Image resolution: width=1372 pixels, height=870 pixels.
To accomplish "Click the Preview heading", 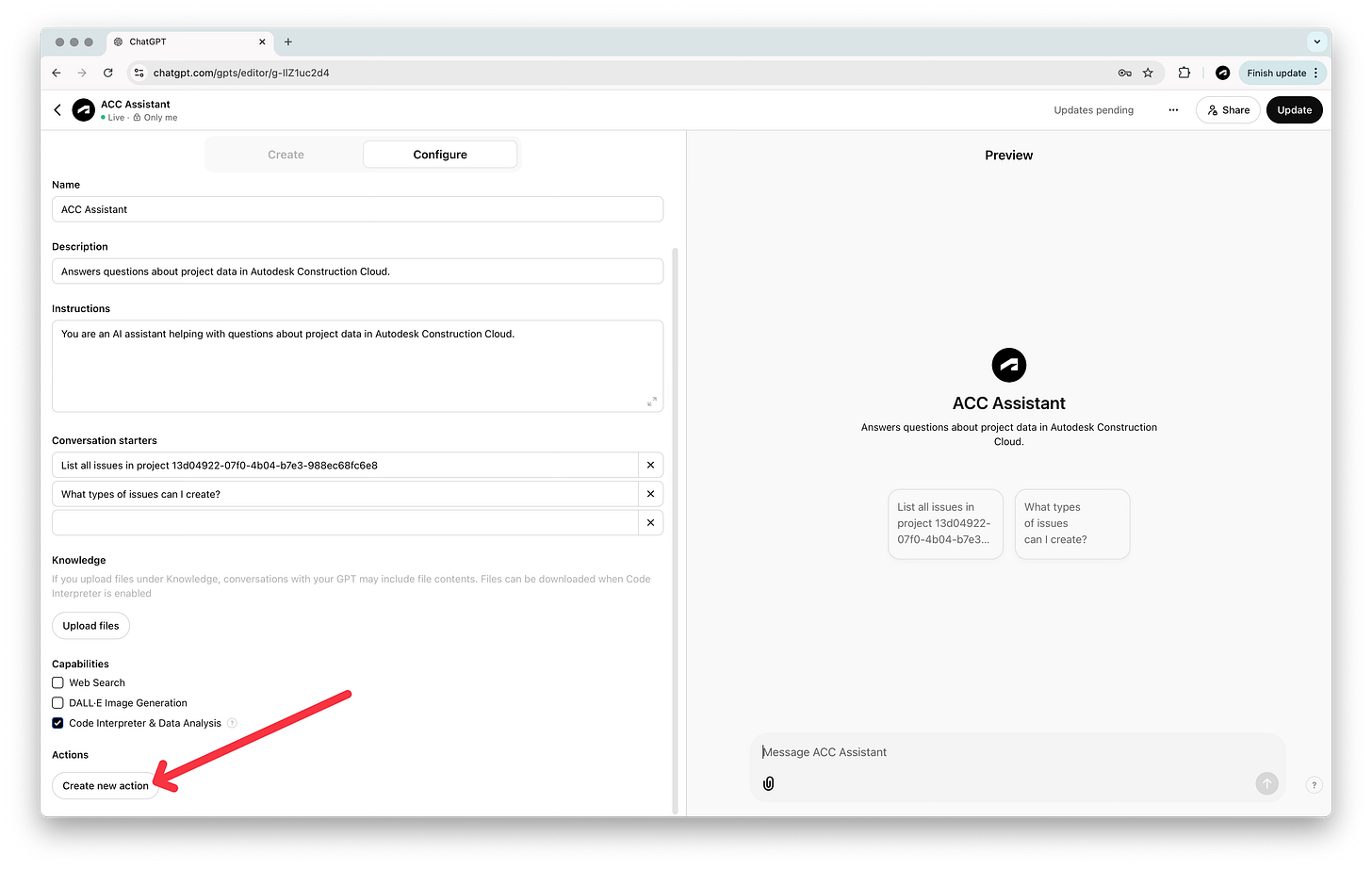I will point(1008,156).
